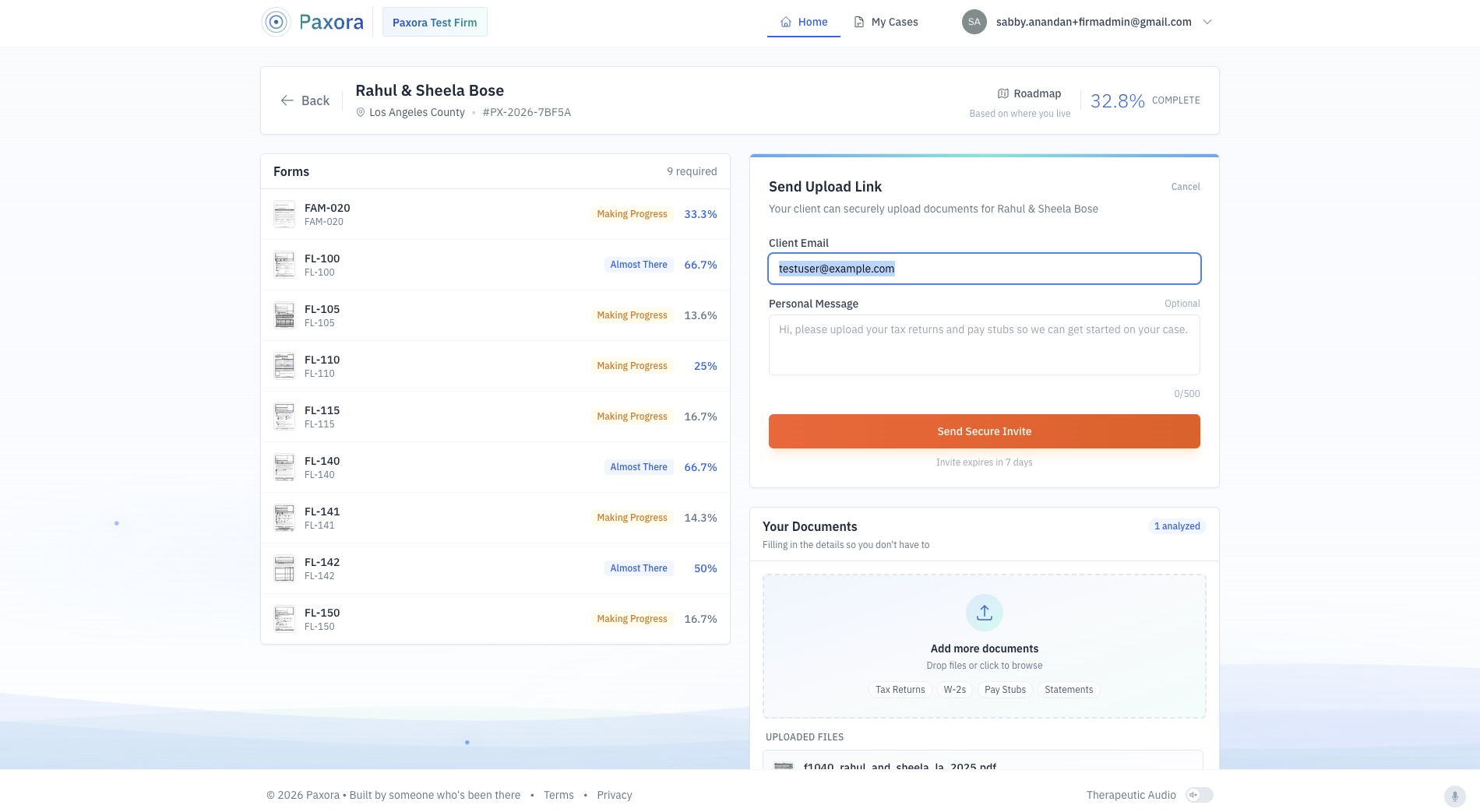The image size is (1480, 812).
Task: Open the Privacy link in the footer
Action: click(614, 795)
